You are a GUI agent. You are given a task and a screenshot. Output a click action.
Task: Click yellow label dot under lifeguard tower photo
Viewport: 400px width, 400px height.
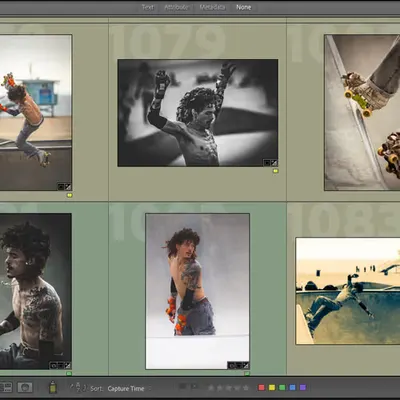[x=69, y=195]
